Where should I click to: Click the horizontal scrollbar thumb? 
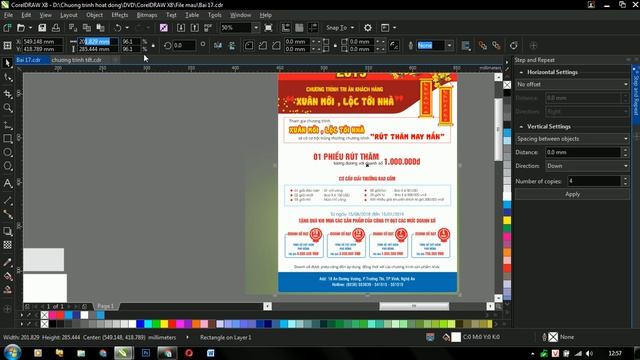tap(414, 306)
